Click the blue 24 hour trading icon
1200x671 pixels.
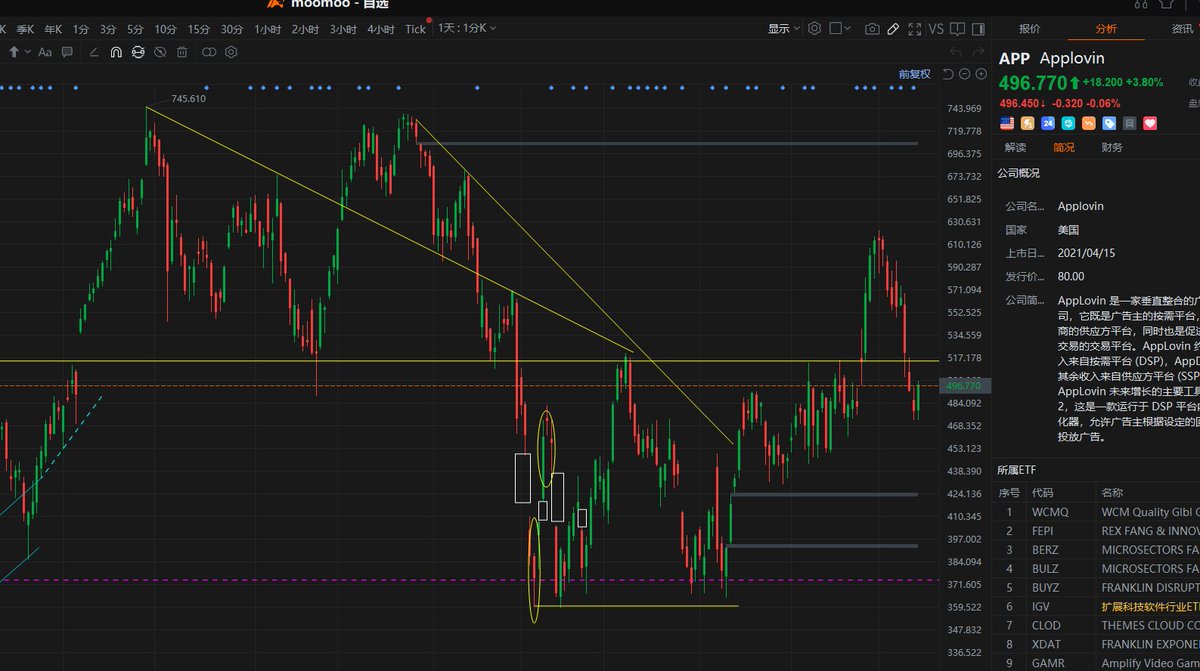point(1048,123)
